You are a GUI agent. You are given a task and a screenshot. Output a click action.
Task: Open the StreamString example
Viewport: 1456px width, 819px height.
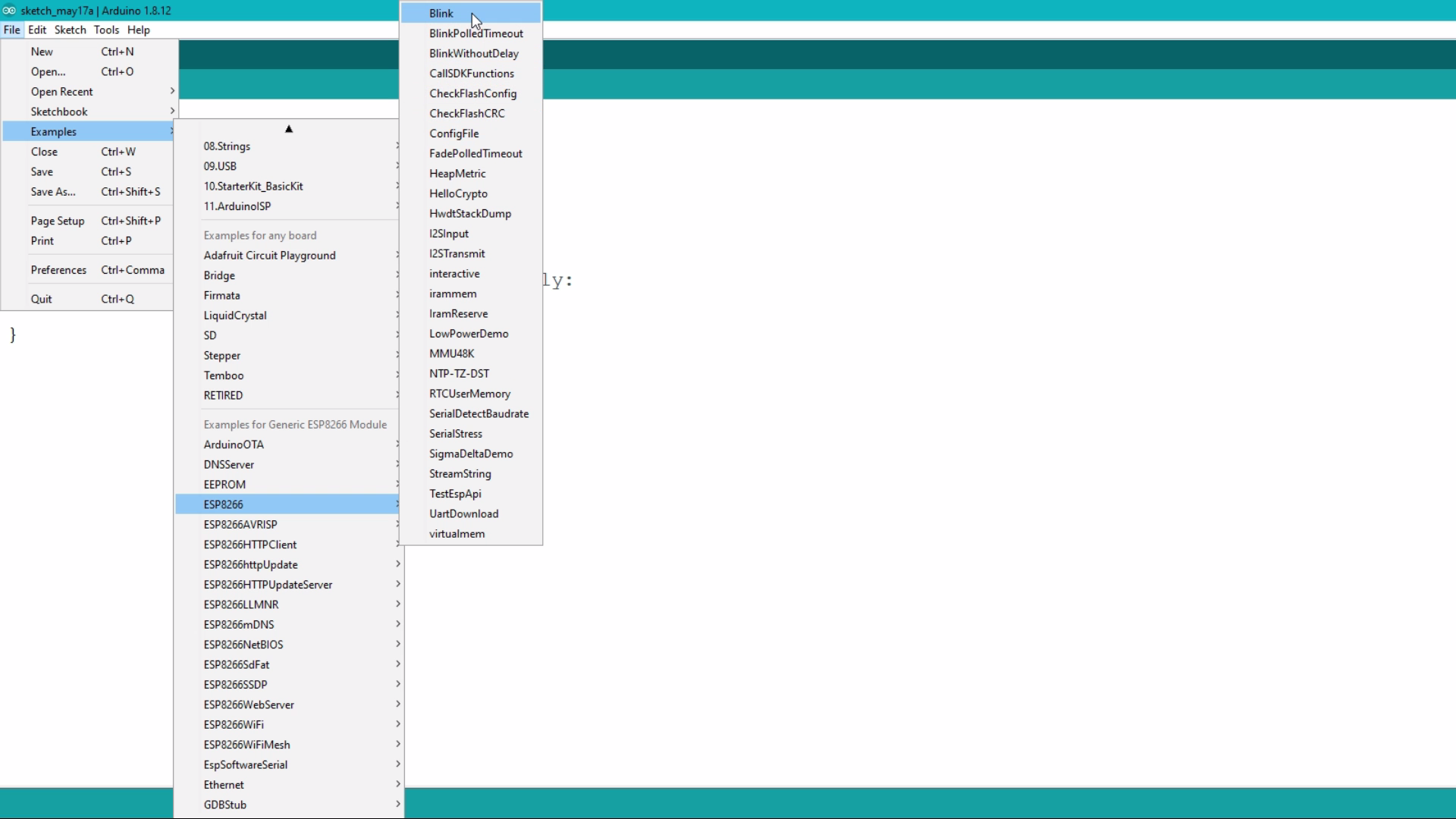pyautogui.click(x=471, y=473)
